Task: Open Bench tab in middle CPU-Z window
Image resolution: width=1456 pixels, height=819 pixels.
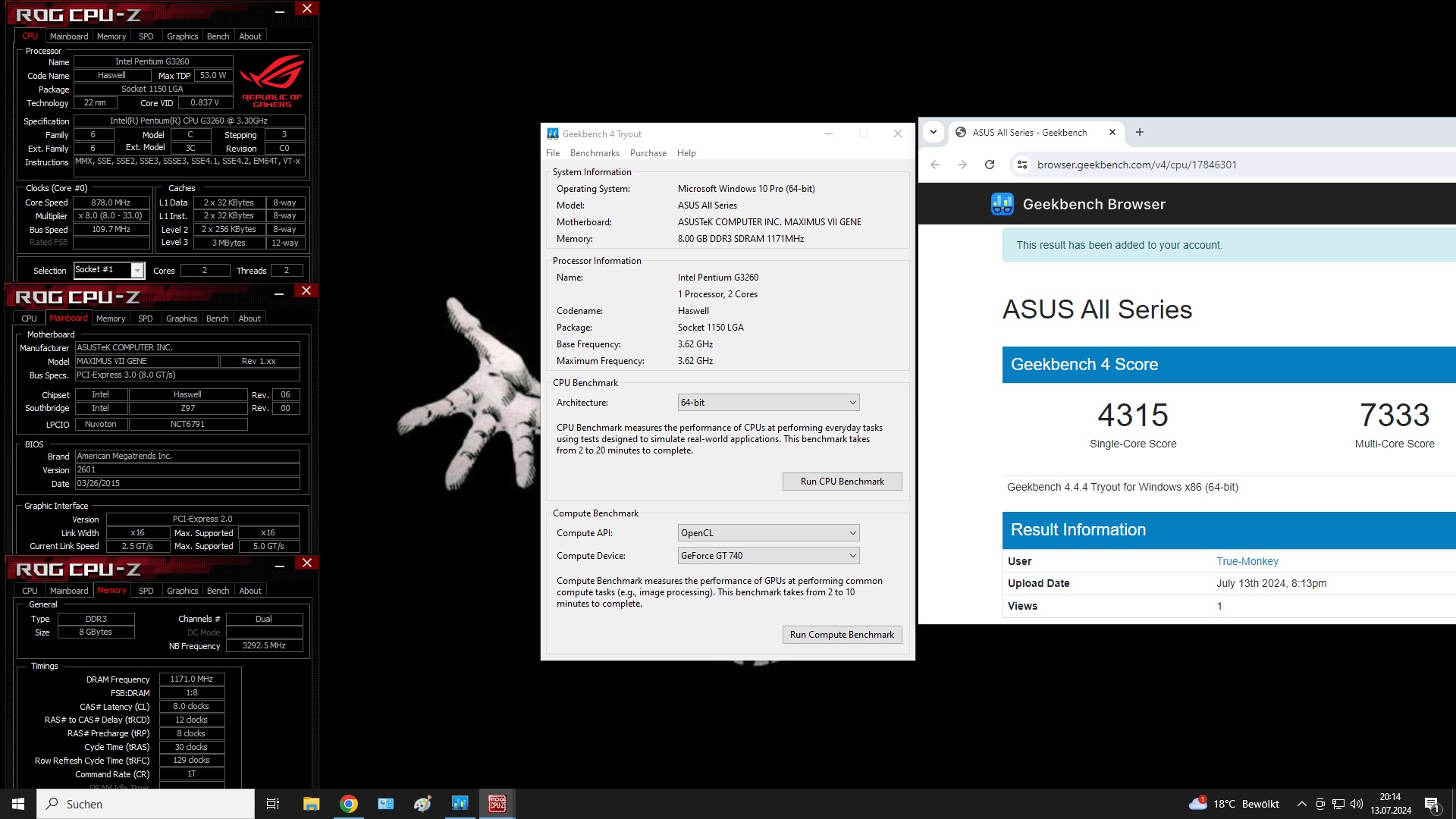Action: (x=217, y=318)
